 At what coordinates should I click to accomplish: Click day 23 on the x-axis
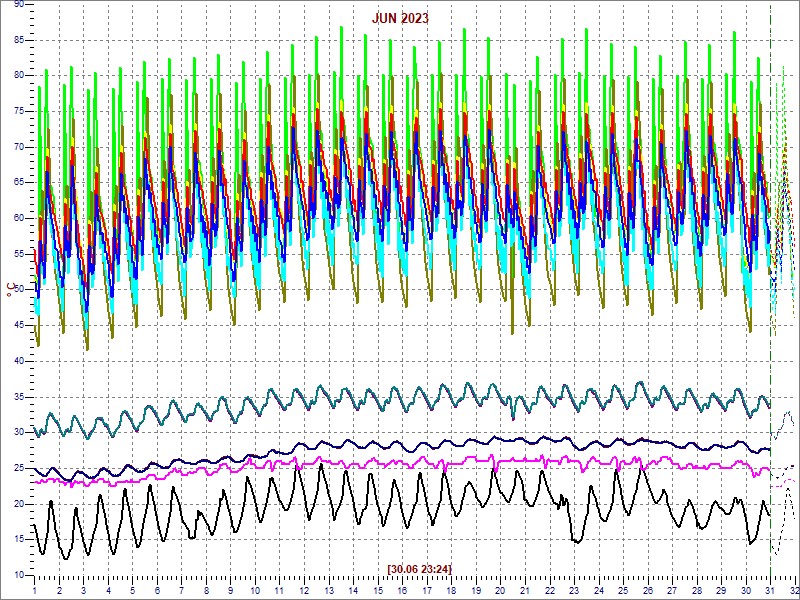click(x=575, y=591)
